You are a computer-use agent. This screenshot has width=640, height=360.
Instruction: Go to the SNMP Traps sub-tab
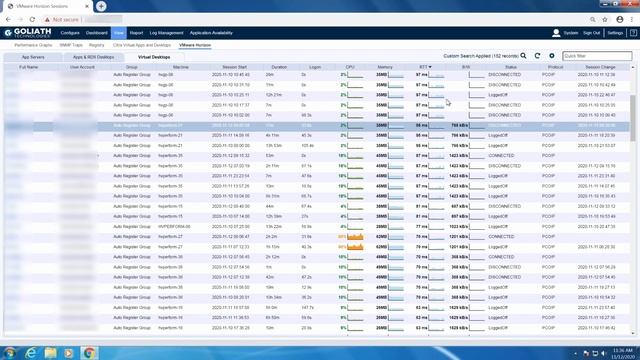71,45
